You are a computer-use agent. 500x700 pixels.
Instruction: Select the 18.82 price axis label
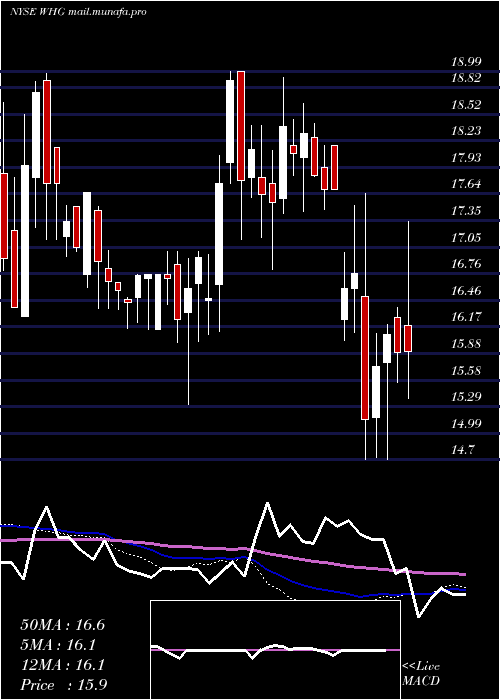point(466,78)
